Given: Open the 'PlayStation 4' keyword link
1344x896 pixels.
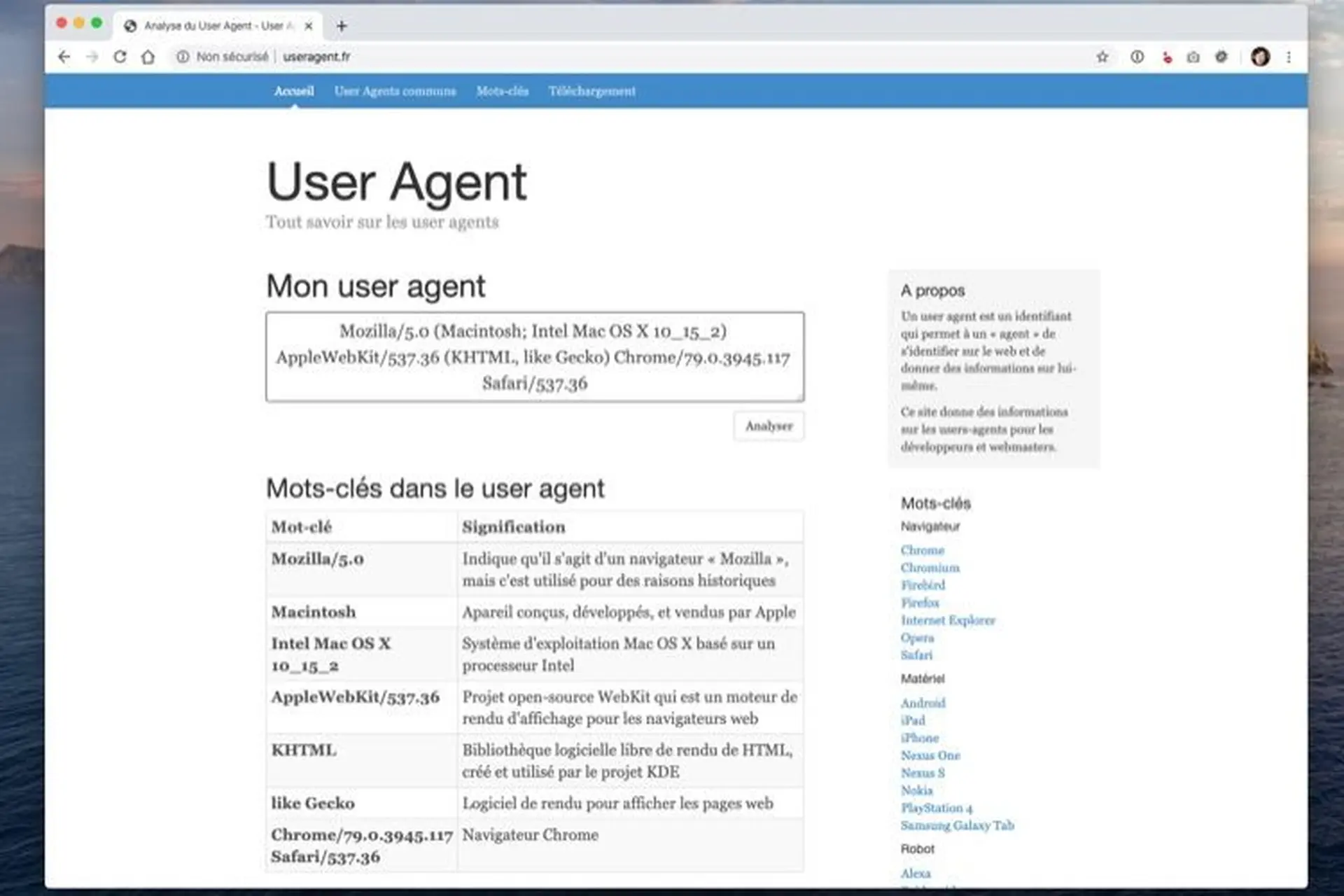Looking at the screenshot, I should [x=936, y=808].
